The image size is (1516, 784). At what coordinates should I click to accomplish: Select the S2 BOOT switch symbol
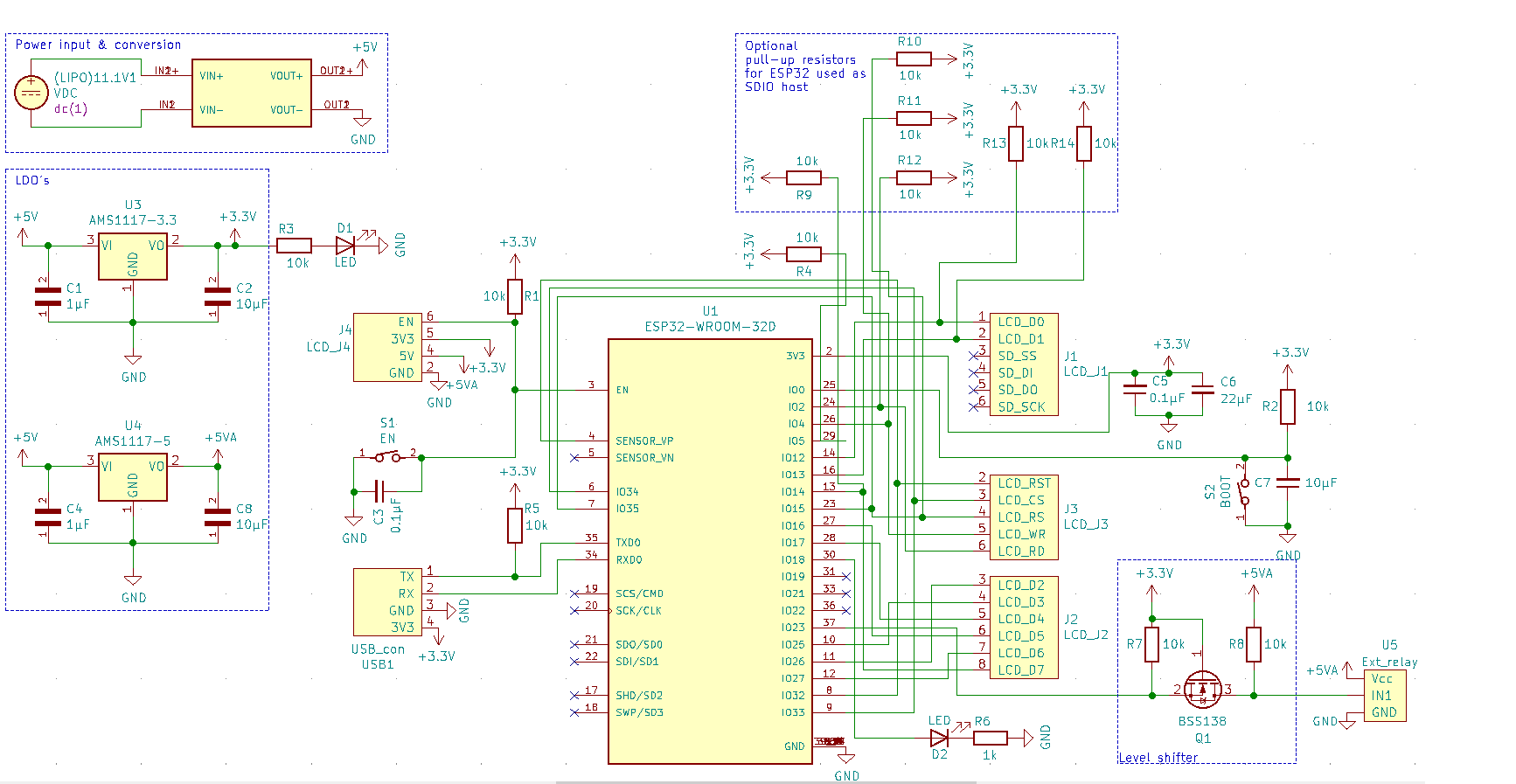(1244, 491)
